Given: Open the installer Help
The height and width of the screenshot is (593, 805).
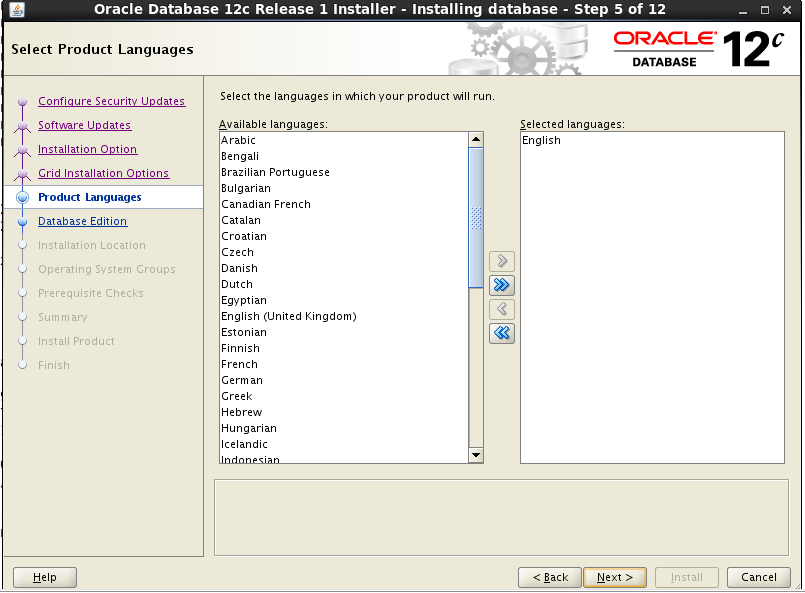Looking at the screenshot, I should (x=44, y=577).
